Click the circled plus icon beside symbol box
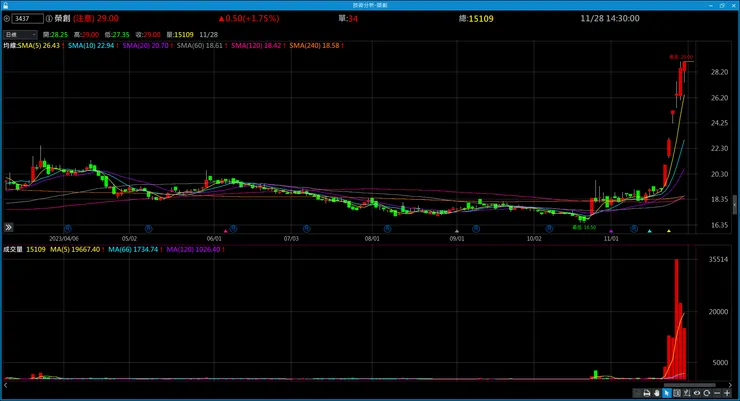740x401 pixels. 7,19
